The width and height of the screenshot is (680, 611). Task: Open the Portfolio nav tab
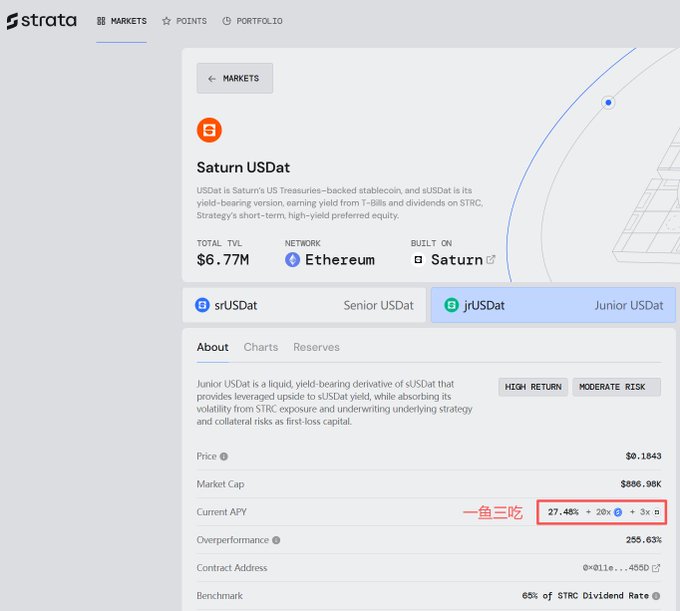(x=252, y=21)
